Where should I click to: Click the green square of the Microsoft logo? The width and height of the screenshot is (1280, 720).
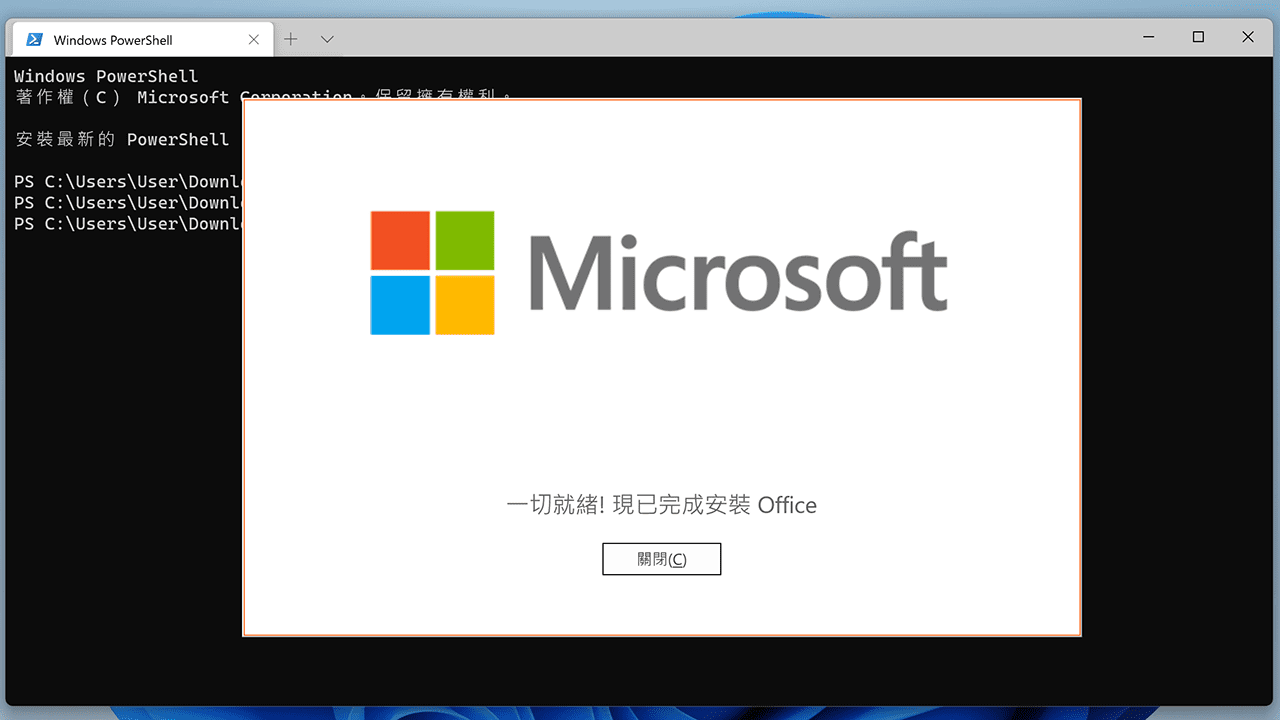(464, 239)
